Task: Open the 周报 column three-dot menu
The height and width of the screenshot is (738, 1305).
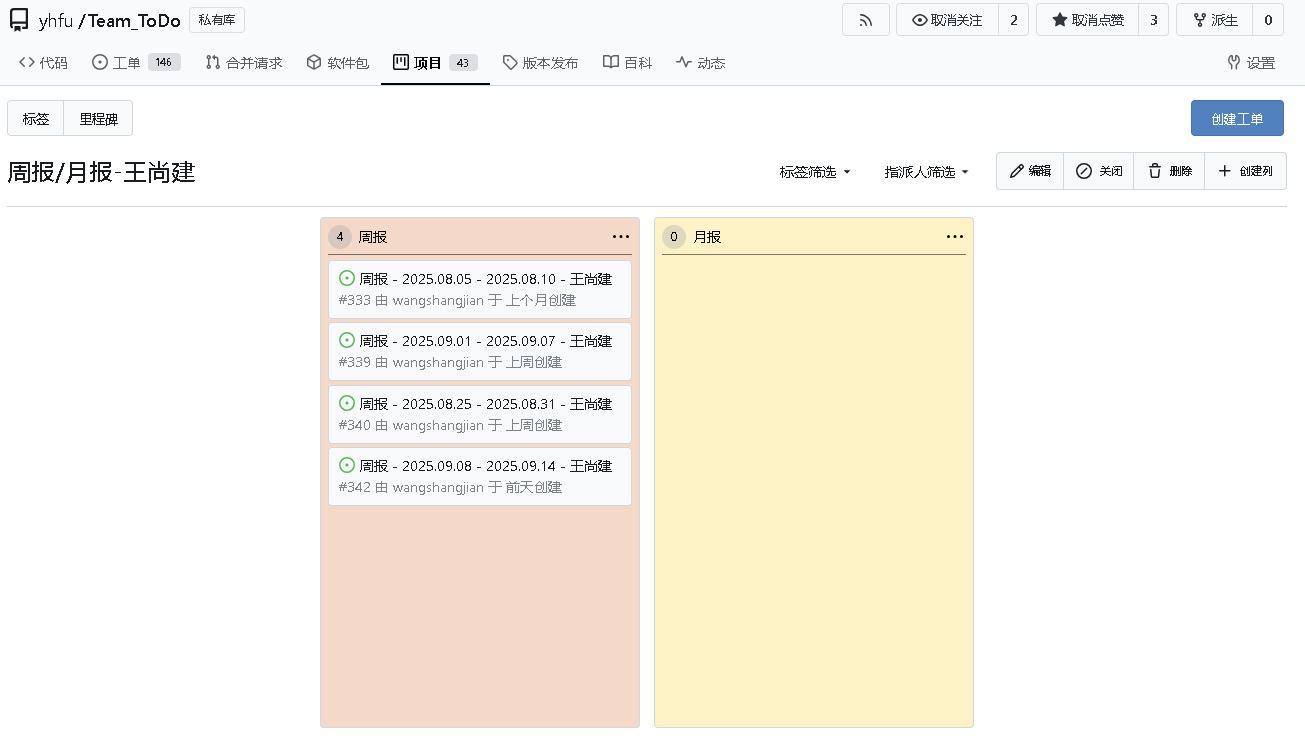Action: point(620,237)
